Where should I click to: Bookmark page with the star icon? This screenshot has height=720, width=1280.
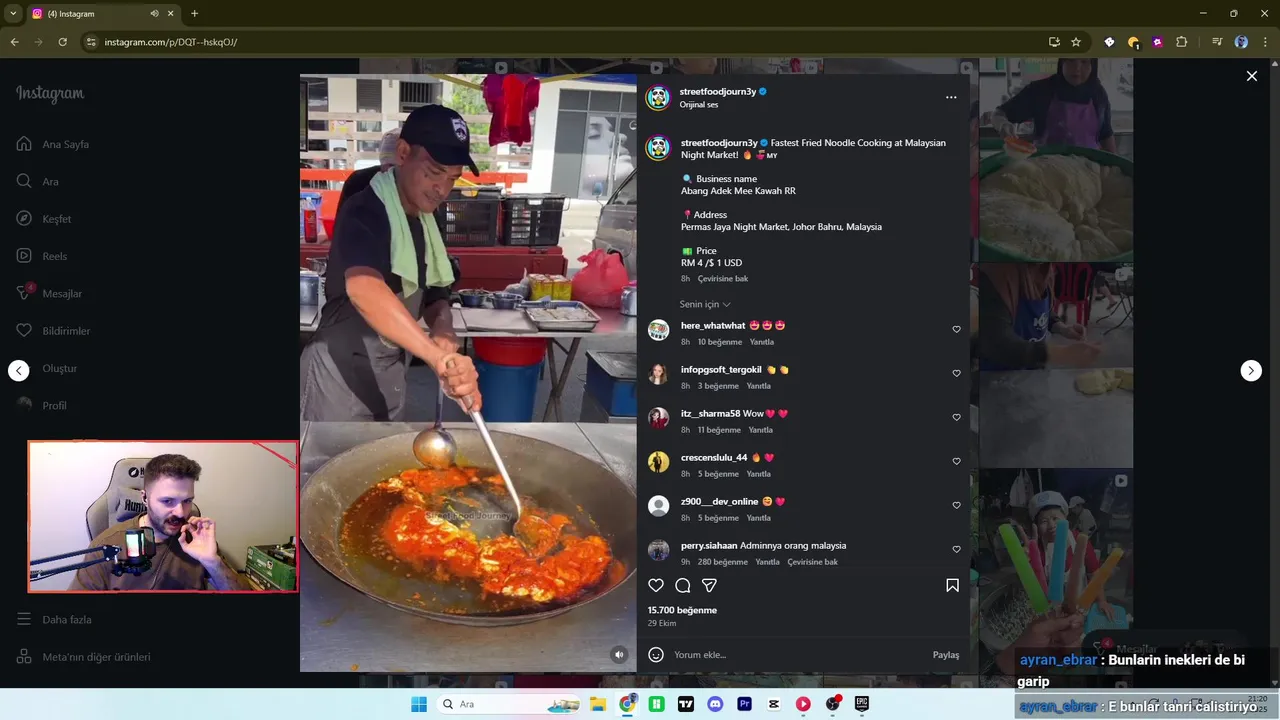[x=1076, y=42]
